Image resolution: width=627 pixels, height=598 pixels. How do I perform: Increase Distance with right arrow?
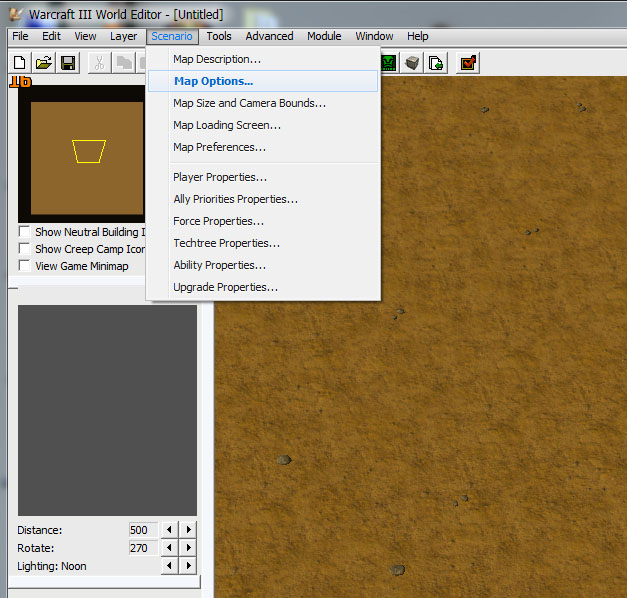click(x=188, y=530)
